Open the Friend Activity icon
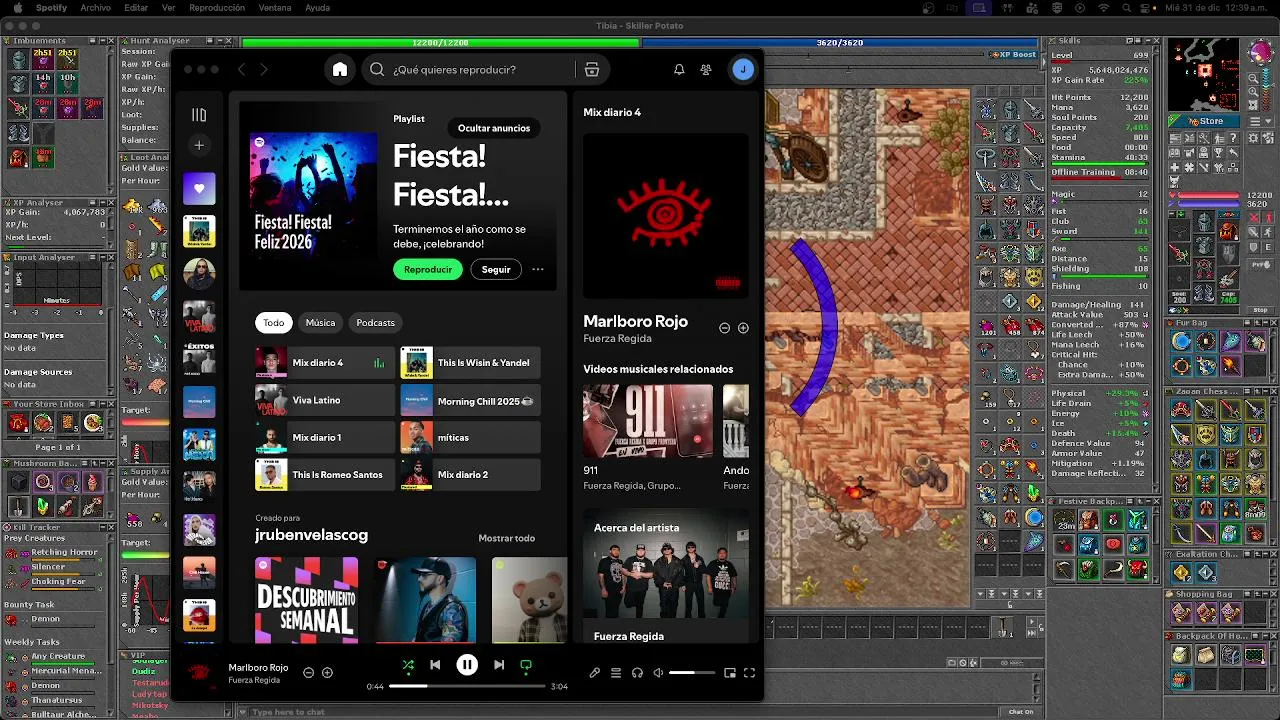This screenshot has width=1280, height=720. pyautogui.click(x=706, y=69)
